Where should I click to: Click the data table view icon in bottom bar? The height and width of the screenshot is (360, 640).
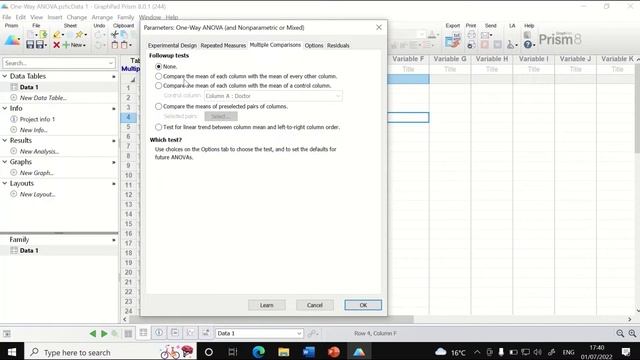[x=143, y=333]
